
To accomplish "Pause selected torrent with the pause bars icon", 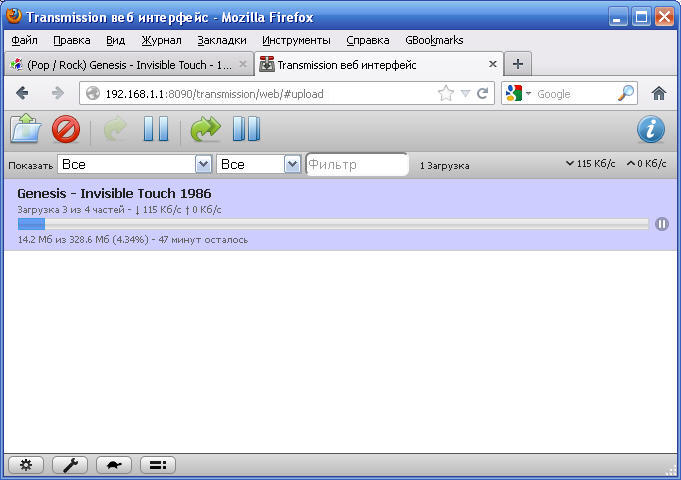I will click(156, 129).
